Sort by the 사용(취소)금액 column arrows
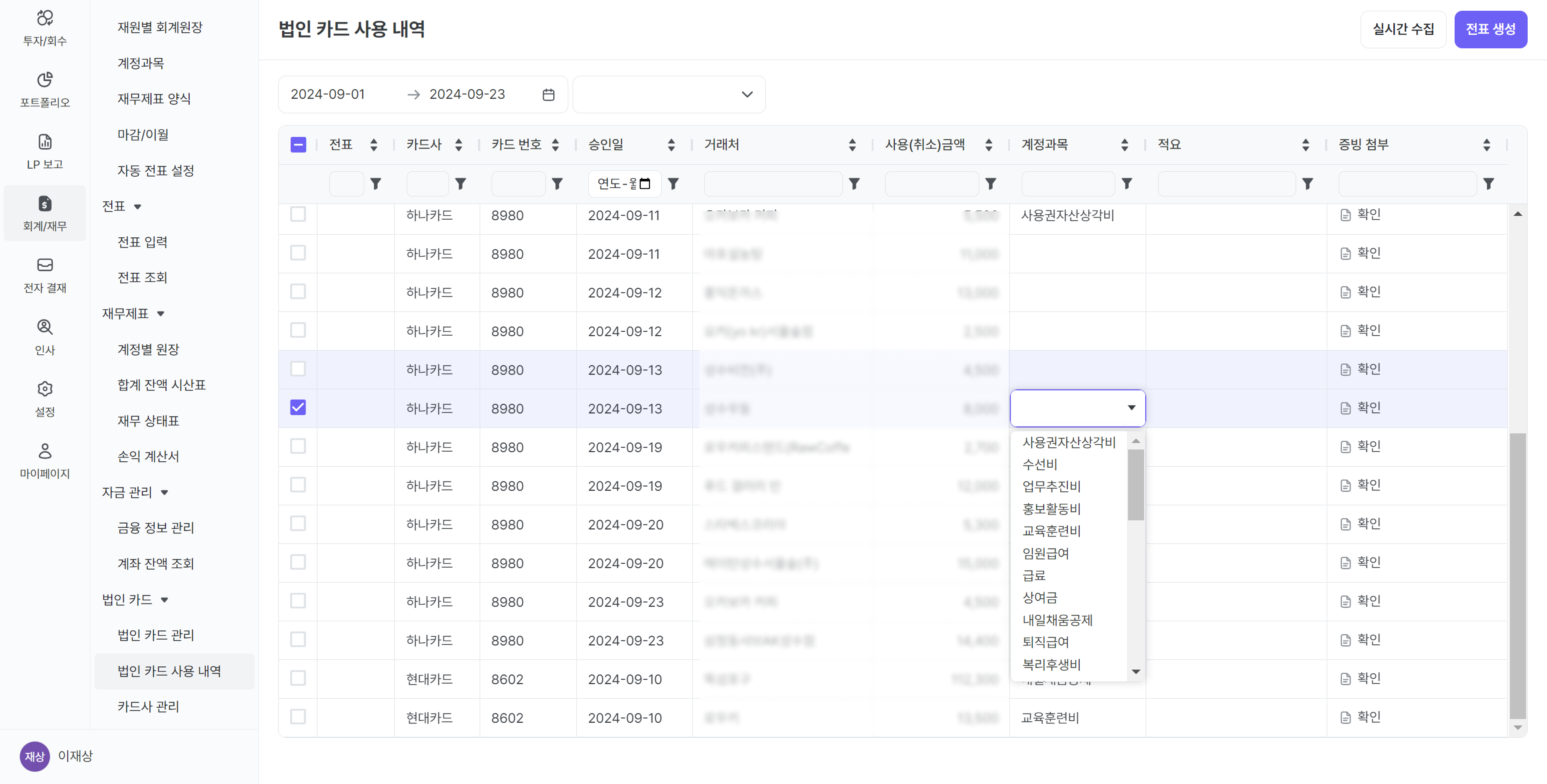Image resolution: width=1547 pixels, height=784 pixels. [988, 145]
